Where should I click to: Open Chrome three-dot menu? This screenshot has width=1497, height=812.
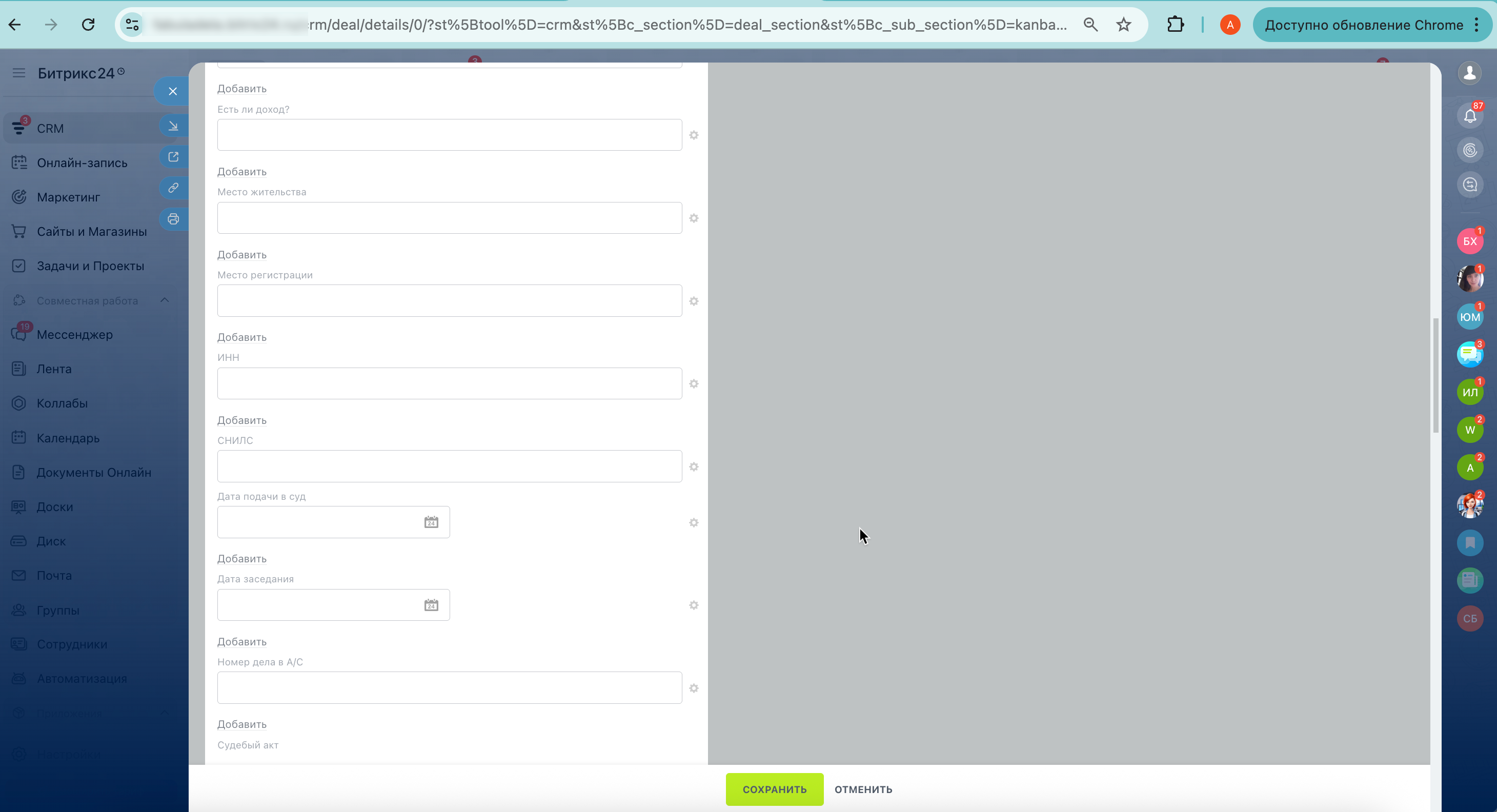pyautogui.click(x=1476, y=25)
